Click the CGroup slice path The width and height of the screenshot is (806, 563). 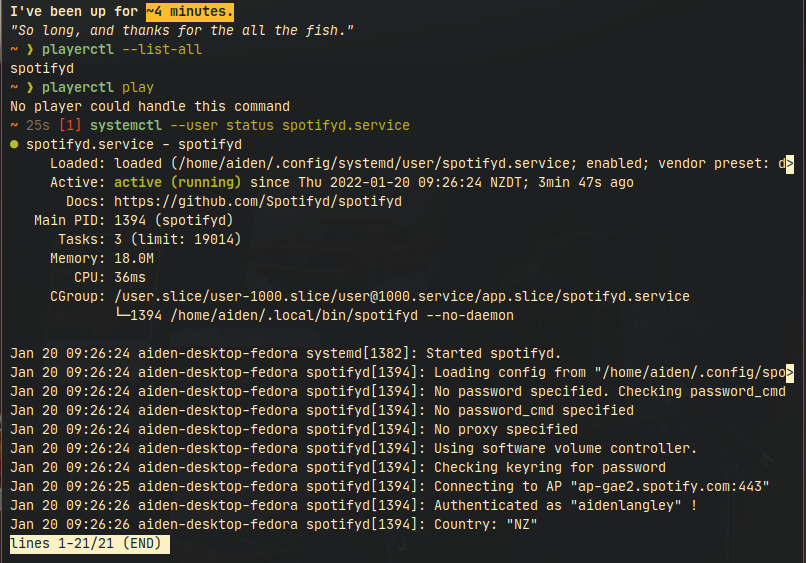tap(402, 297)
